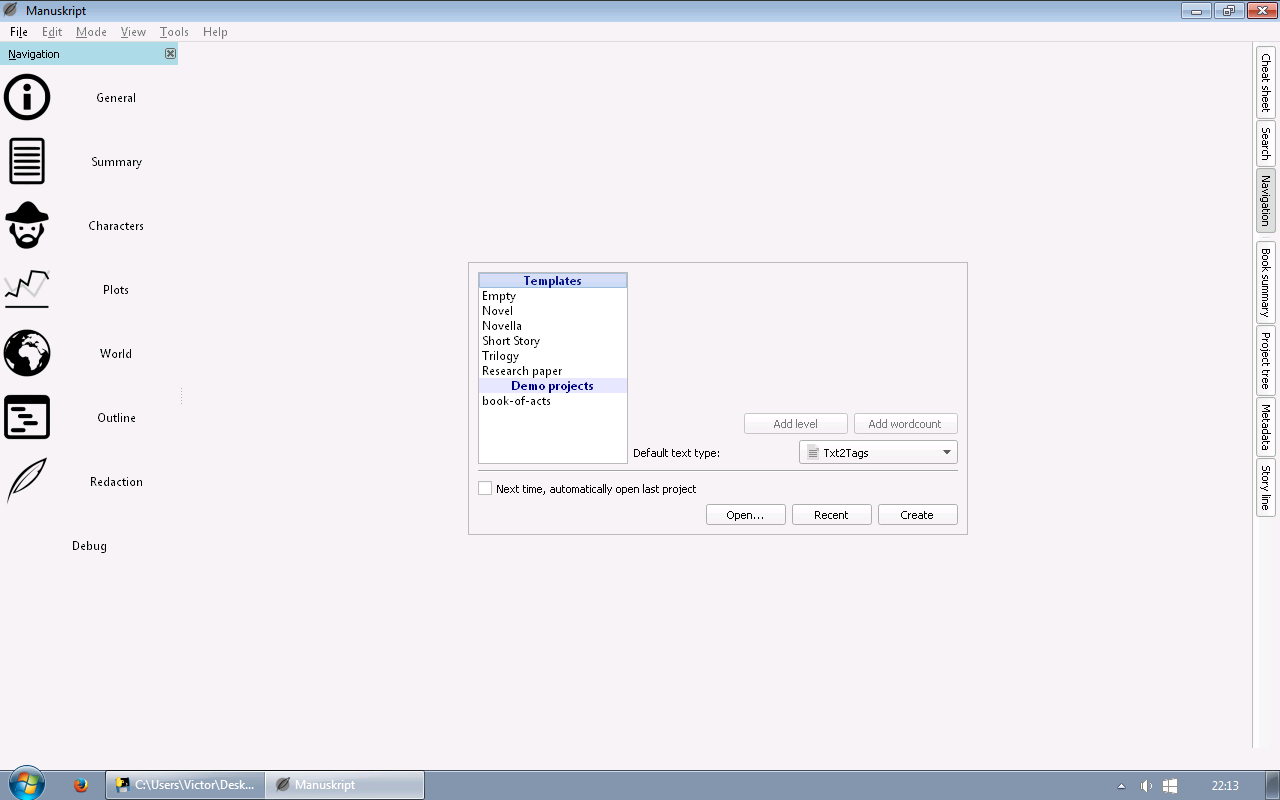Screen dimensions: 1280x800
Task: Toggle the Story line side tab
Action: (x=1266, y=488)
